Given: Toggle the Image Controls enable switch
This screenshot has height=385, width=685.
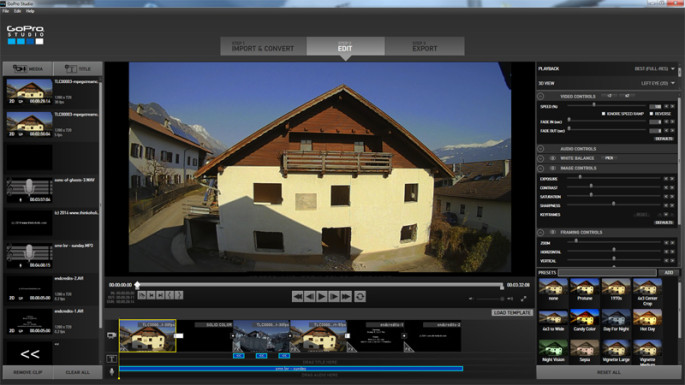Looking at the screenshot, I should [x=553, y=168].
